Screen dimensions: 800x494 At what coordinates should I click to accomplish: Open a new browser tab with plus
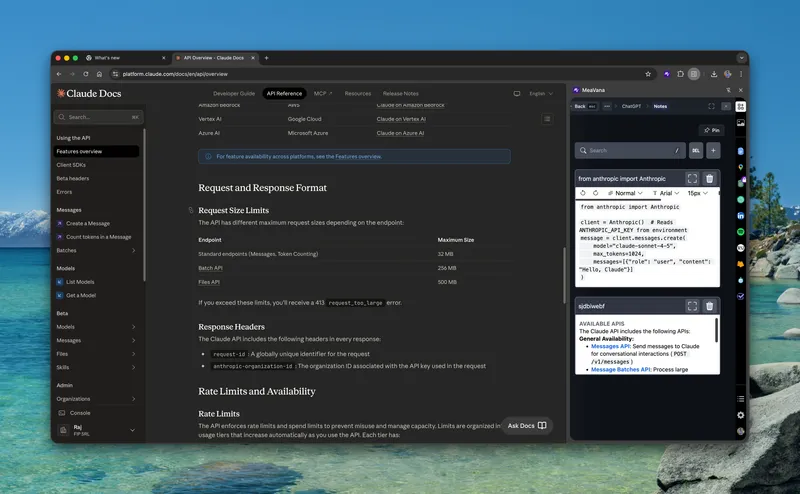click(x=266, y=58)
